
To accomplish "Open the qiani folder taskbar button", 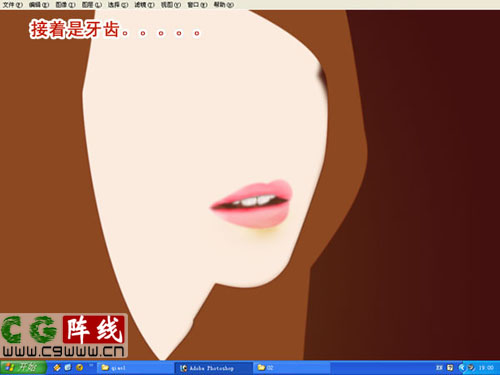I will click(135, 368).
